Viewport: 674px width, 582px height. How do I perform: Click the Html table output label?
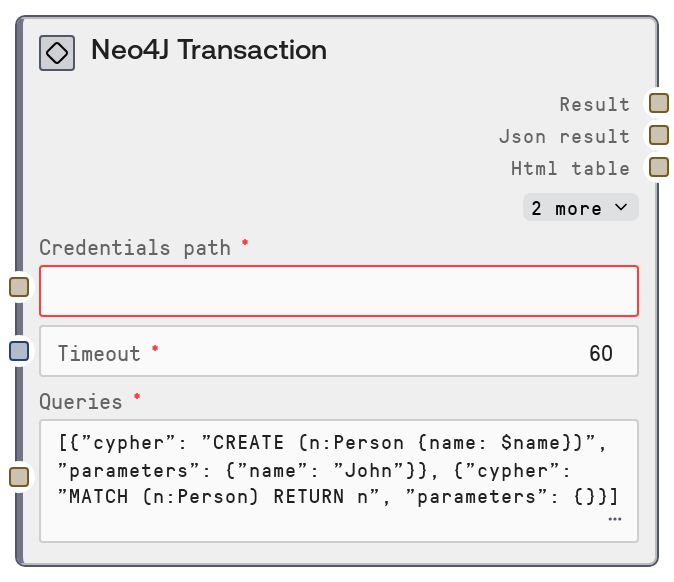[570, 168]
